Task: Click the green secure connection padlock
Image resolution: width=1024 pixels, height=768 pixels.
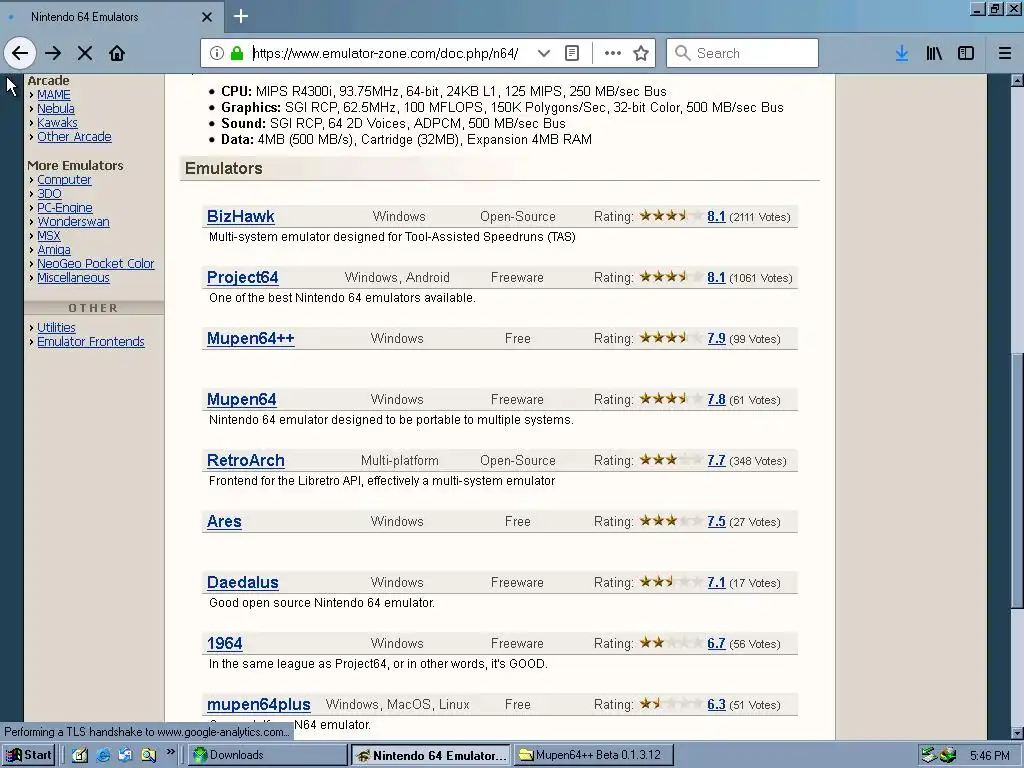Action: [237, 53]
